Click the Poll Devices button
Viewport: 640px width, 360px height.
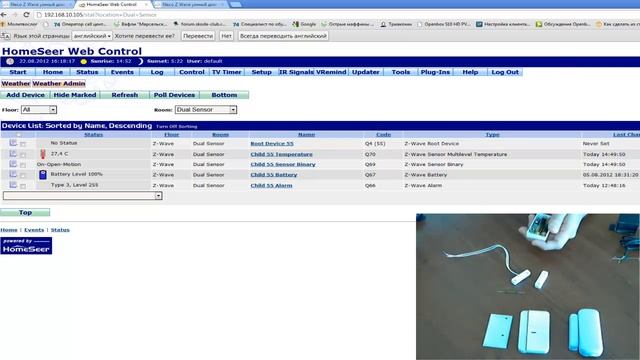(x=174, y=95)
